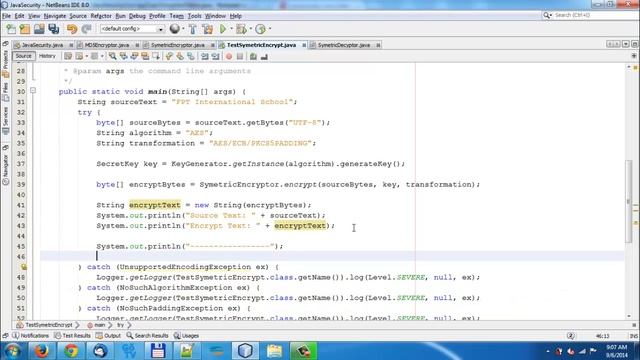
Task: Close the TestSymetricEncrypt.java tab
Action: pyautogui.click(x=304, y=45)
